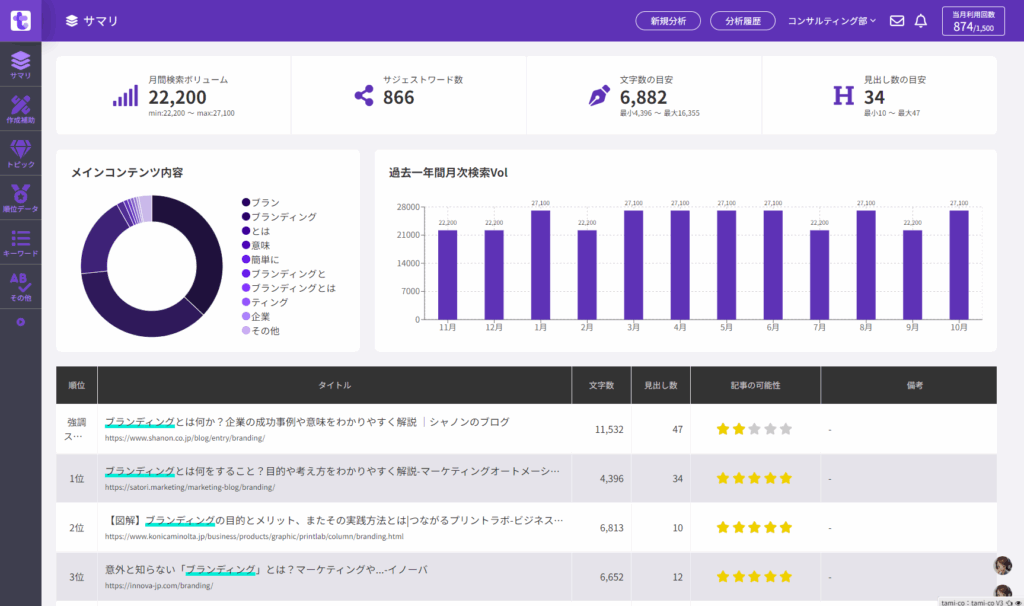Image resolution: width=1024 pixels, height=606 pixels.
Task: Click the 1月 bar in the chart
Action: 540,264
